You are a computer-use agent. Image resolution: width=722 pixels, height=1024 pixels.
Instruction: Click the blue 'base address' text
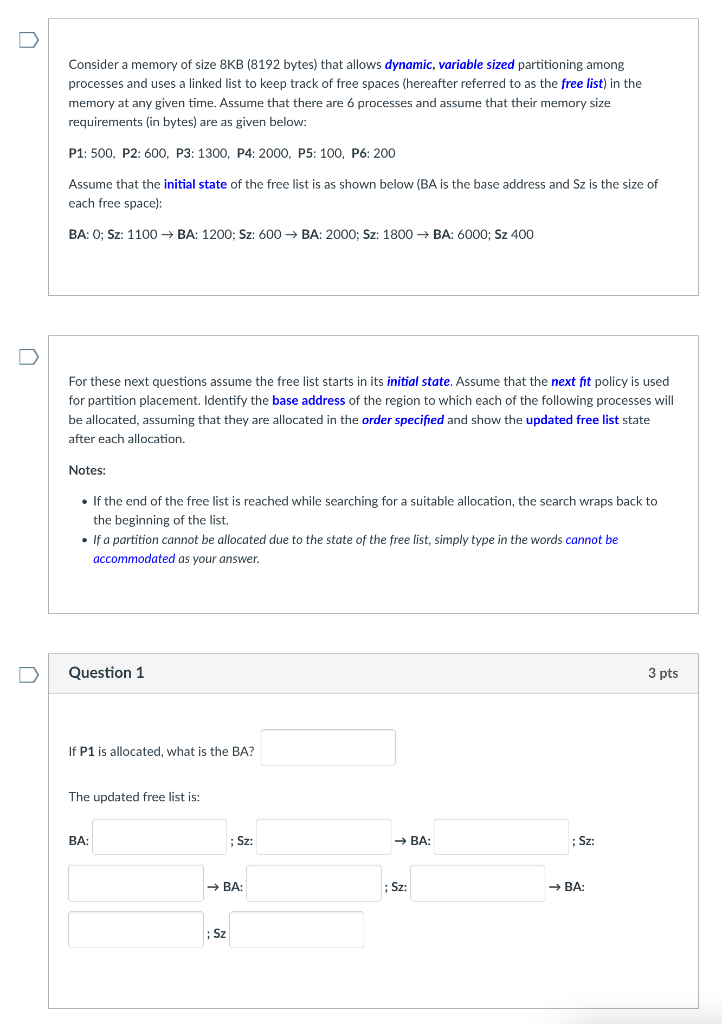click(309, 400)
